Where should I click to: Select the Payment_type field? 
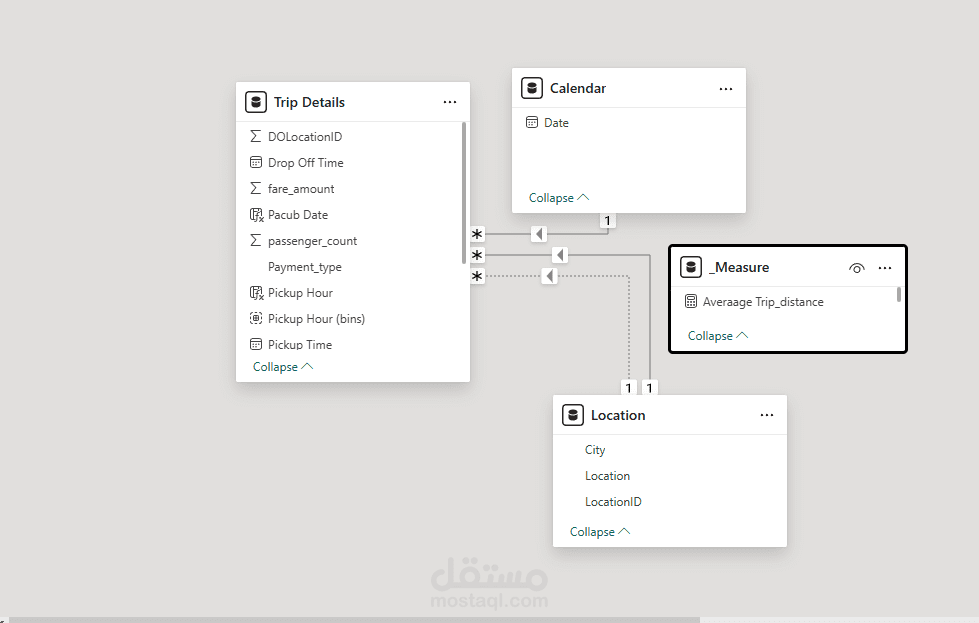click(305, 267)
